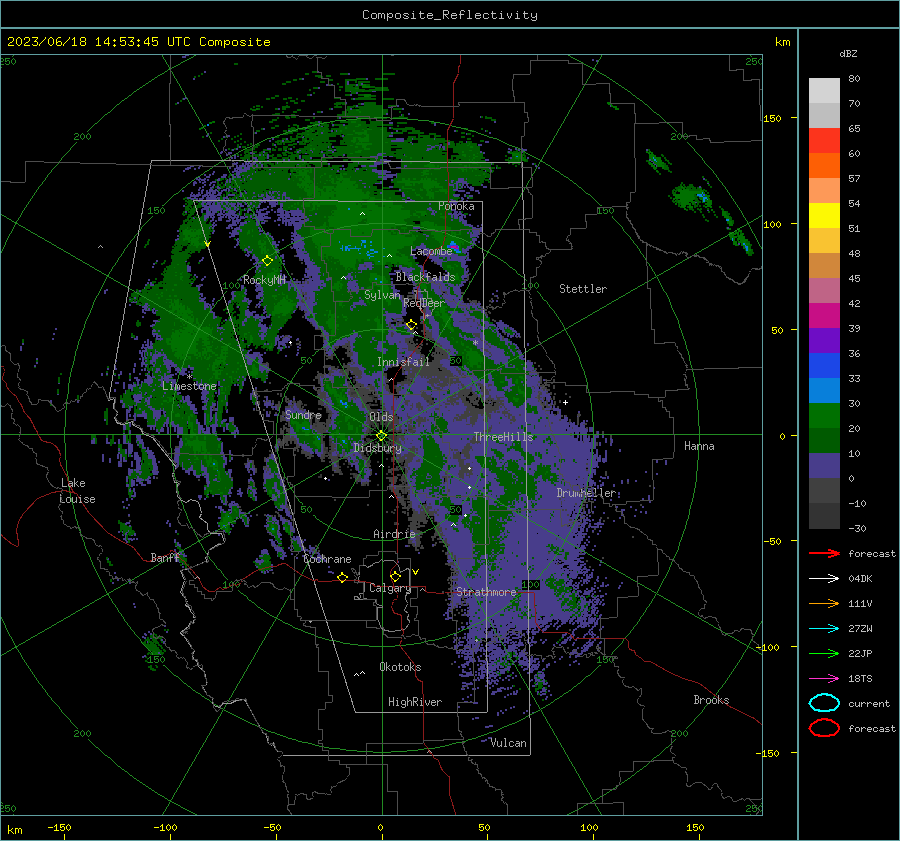Select the yellow radar-center diamond below Olds
The width and height of the screenshot is (900, 841).
point(381,436)
